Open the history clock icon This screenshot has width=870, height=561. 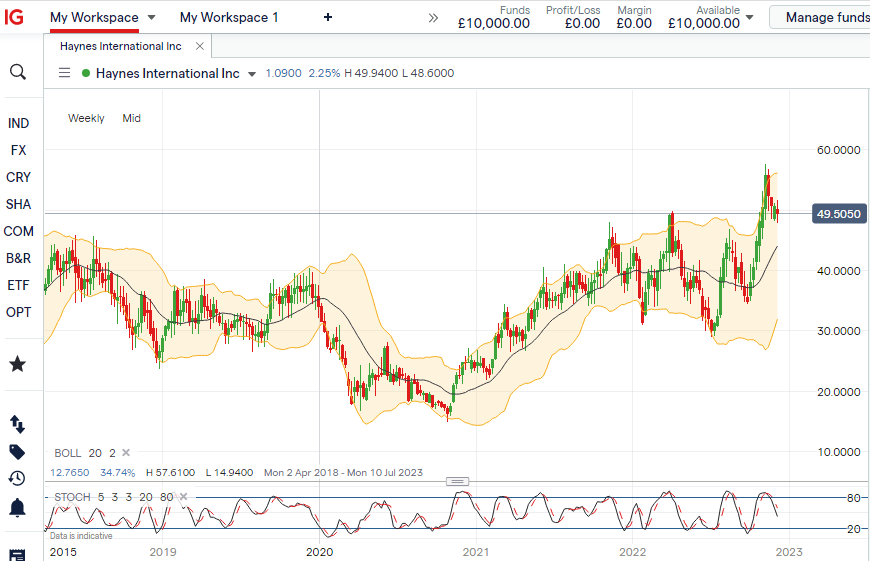coord(18,478)
